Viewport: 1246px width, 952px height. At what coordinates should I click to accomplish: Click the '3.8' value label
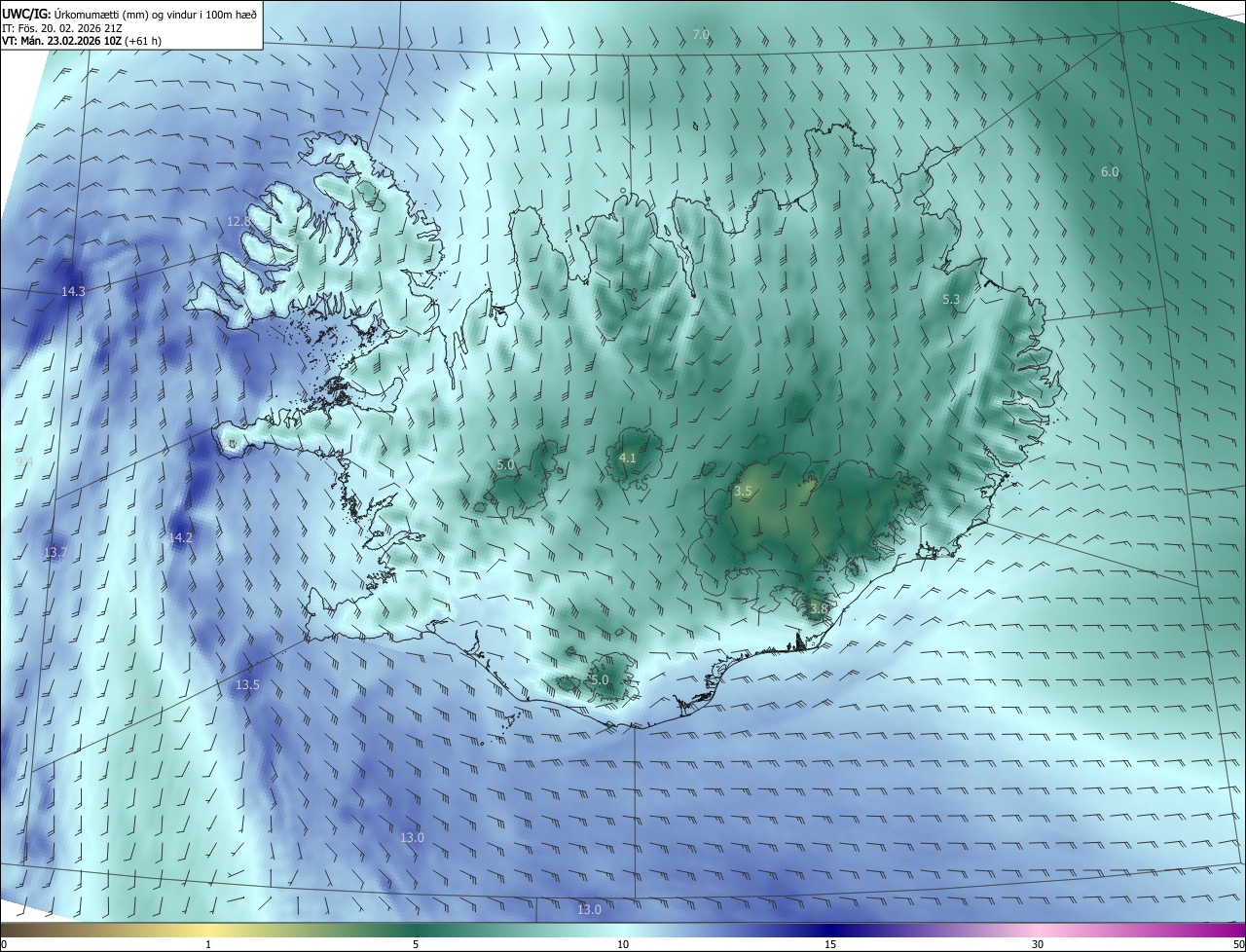(819, 608)
